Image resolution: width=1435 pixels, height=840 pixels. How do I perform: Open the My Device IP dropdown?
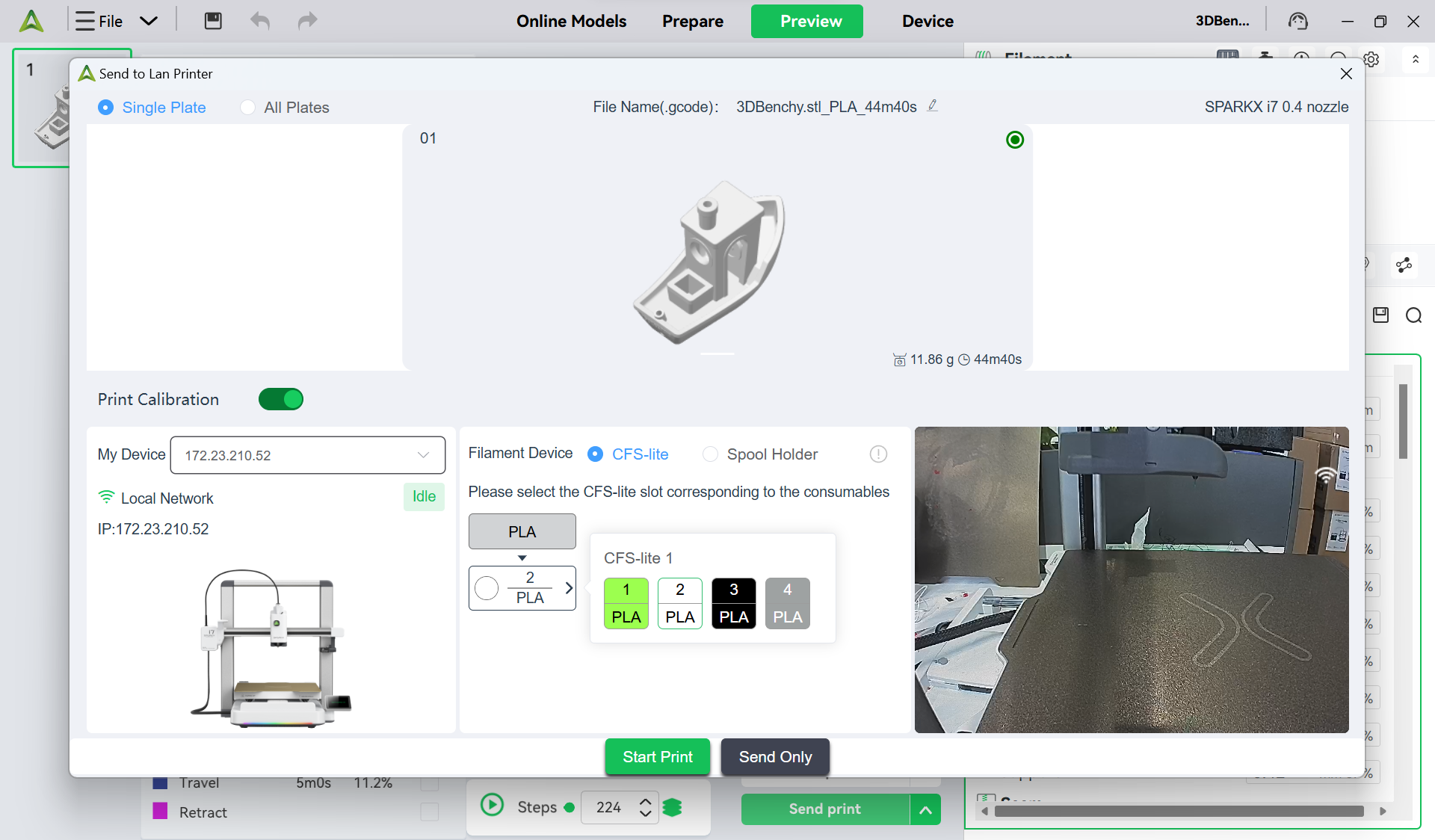(x=308, y=455)
